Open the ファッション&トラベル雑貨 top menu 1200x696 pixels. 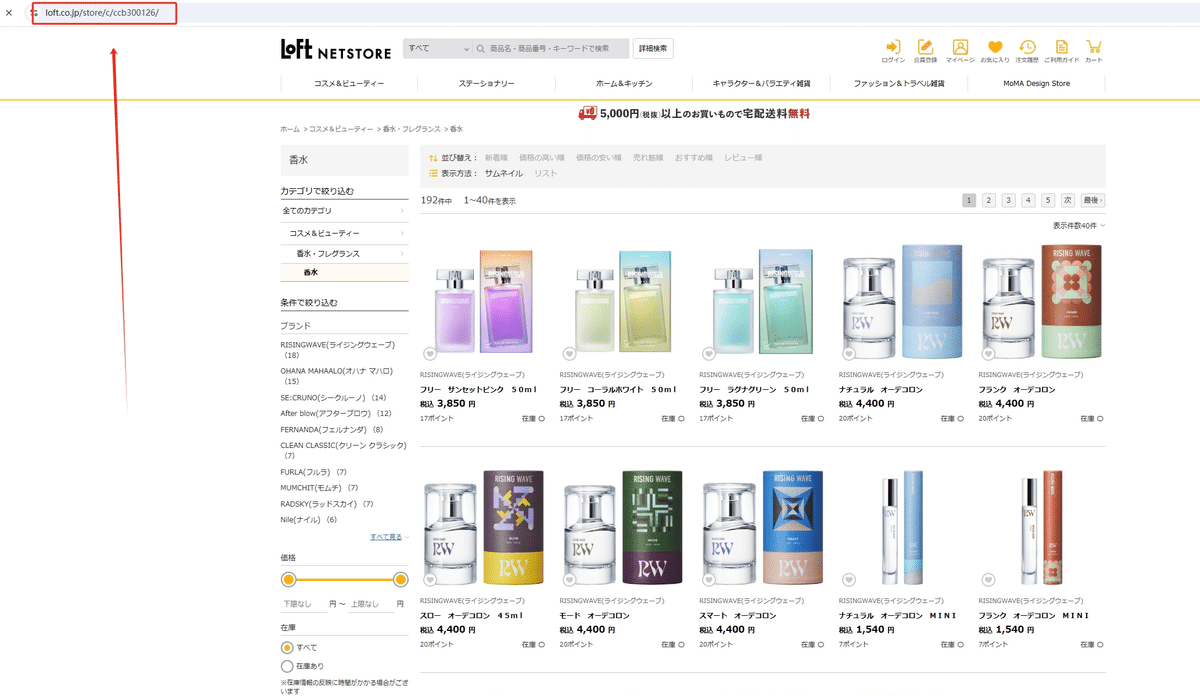[x=899, y=84]
